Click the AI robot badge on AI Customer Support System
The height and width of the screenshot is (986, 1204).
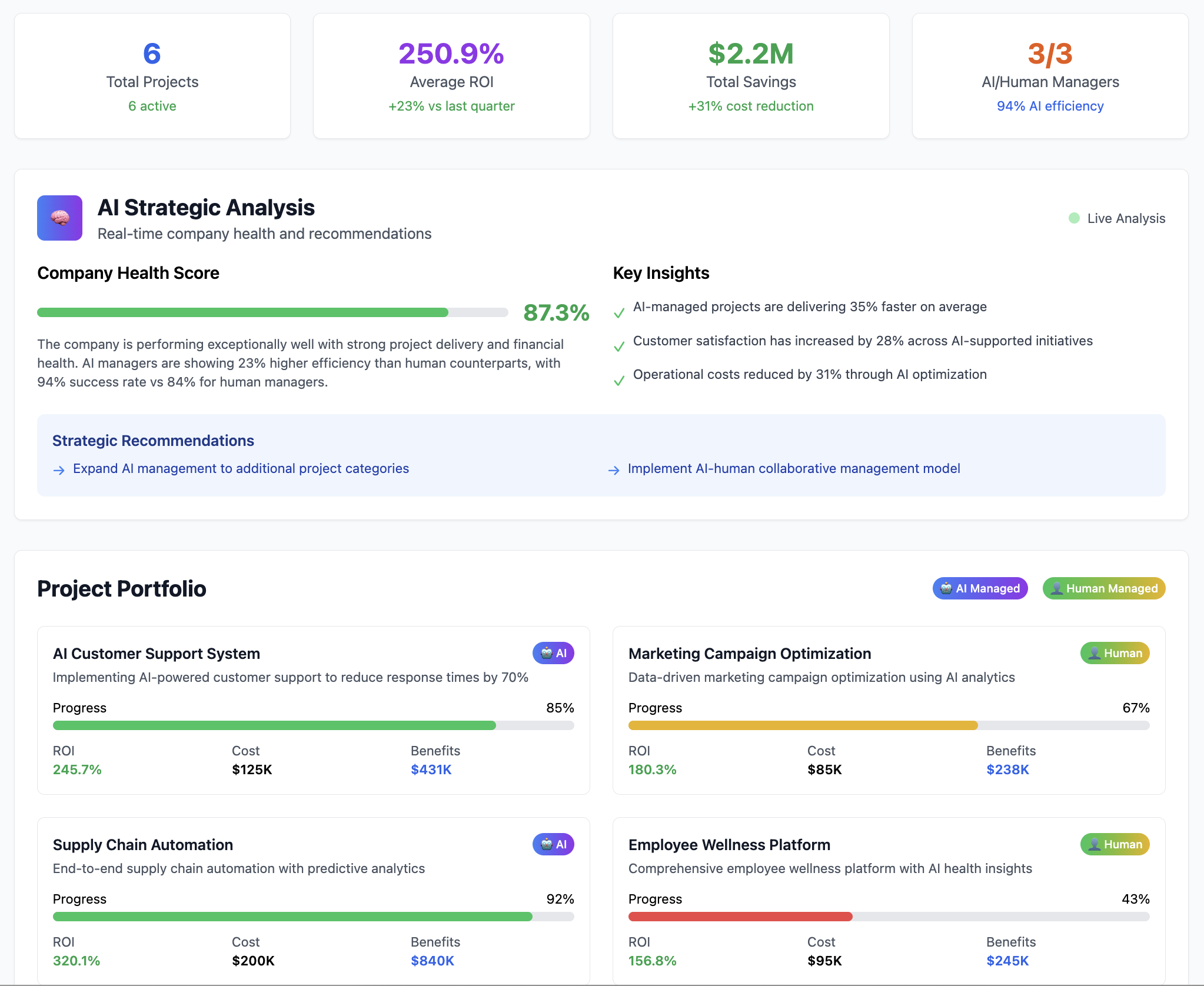click(552, 653)
